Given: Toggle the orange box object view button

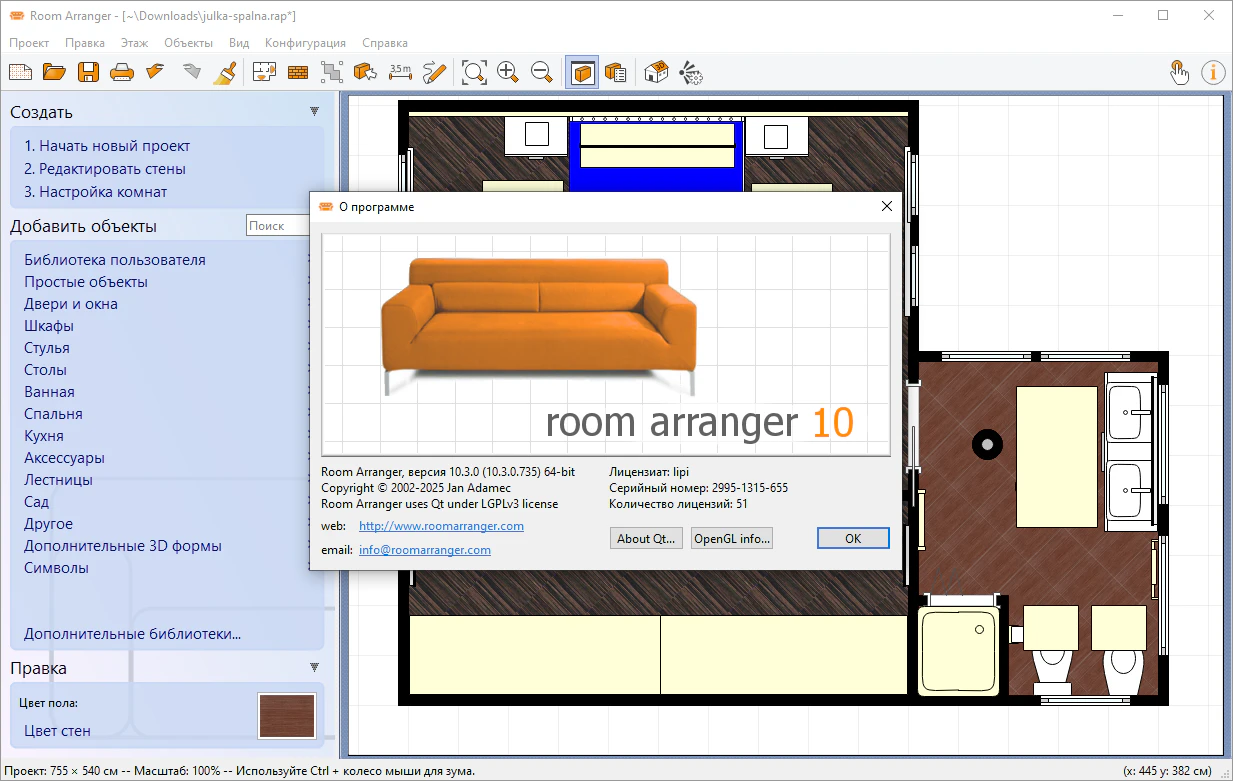Looking at the screenshot, I should (x=582, y=72).
